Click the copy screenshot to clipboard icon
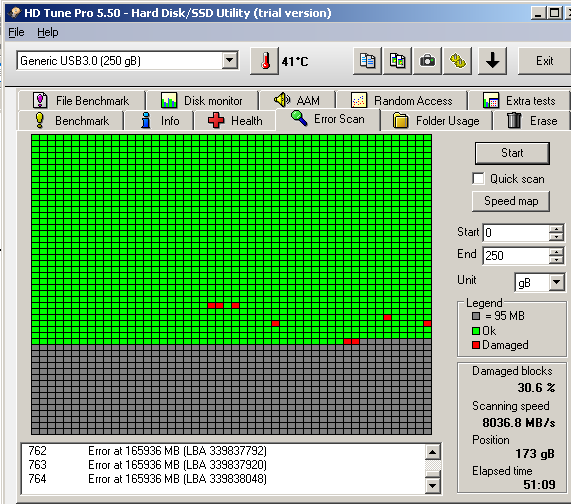The image size is (572, 504). 397,61
